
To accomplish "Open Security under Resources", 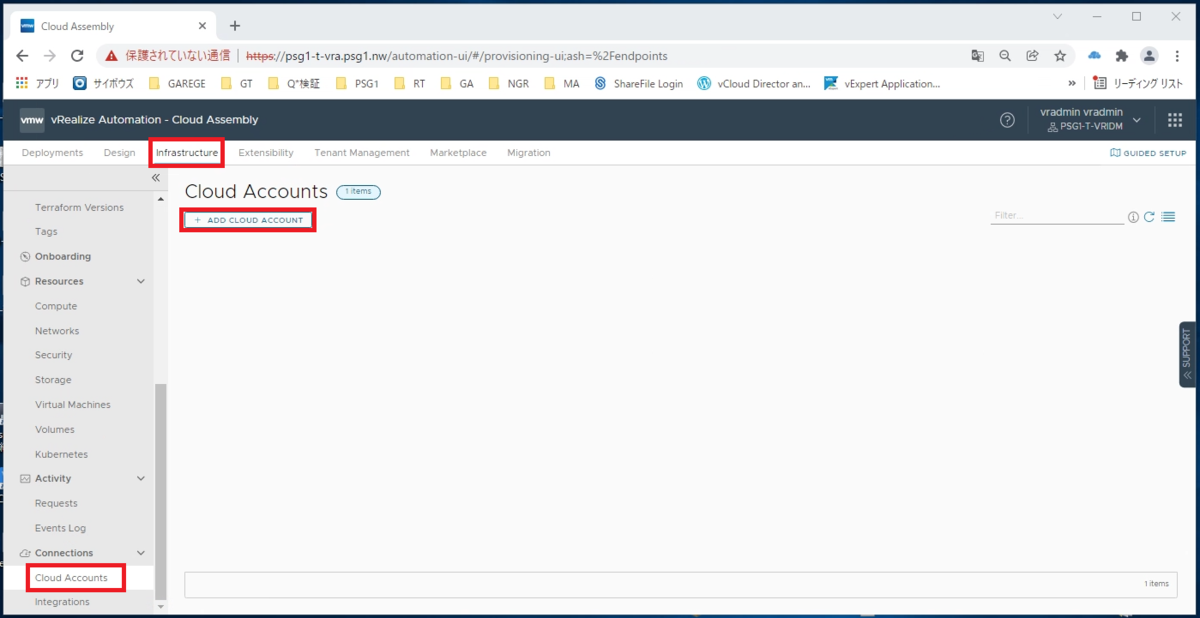I will coord(54,356).
